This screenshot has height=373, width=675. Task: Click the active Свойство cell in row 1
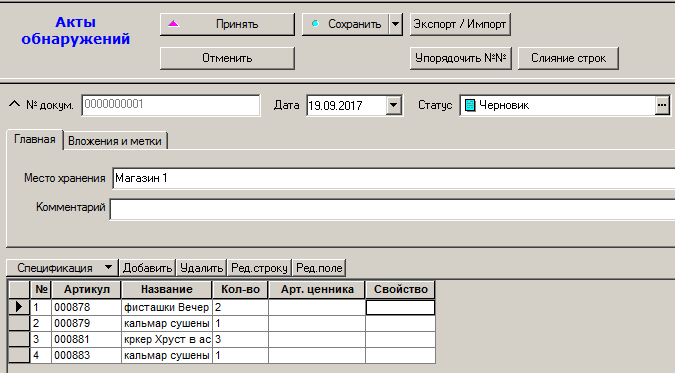point(400,308)
